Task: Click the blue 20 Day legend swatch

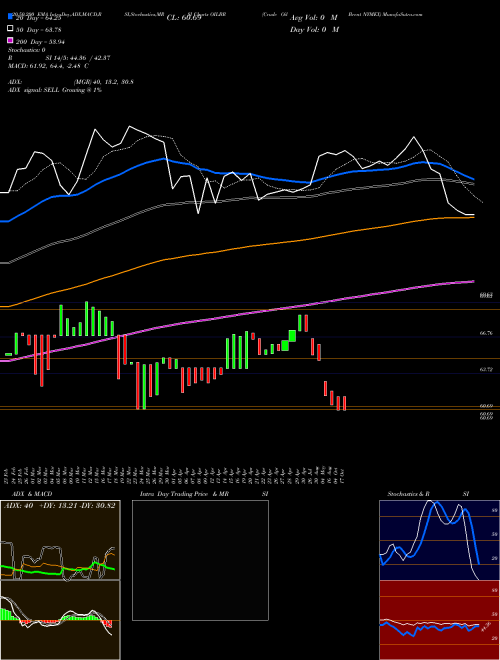Action: (x=10, y=17)
